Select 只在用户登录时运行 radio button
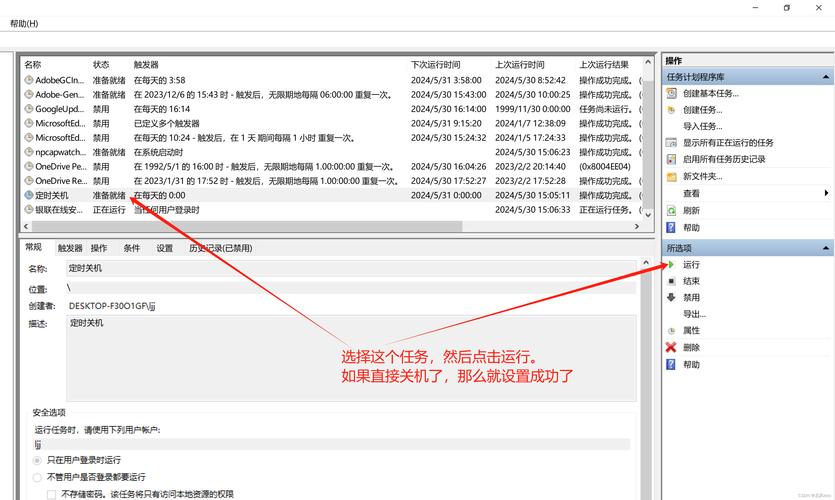 pos(37,460)
